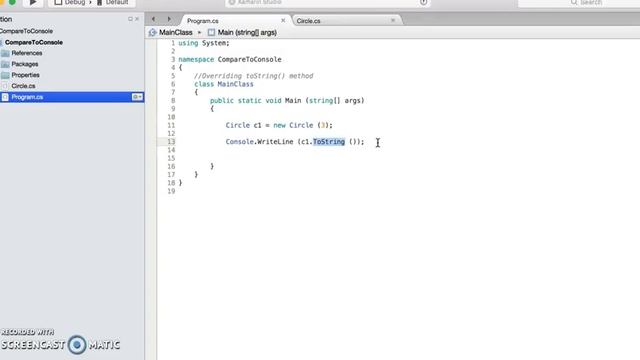
Task: Click 'namespace CompareToConsole' in the editor
Action: tap(230, 60)
